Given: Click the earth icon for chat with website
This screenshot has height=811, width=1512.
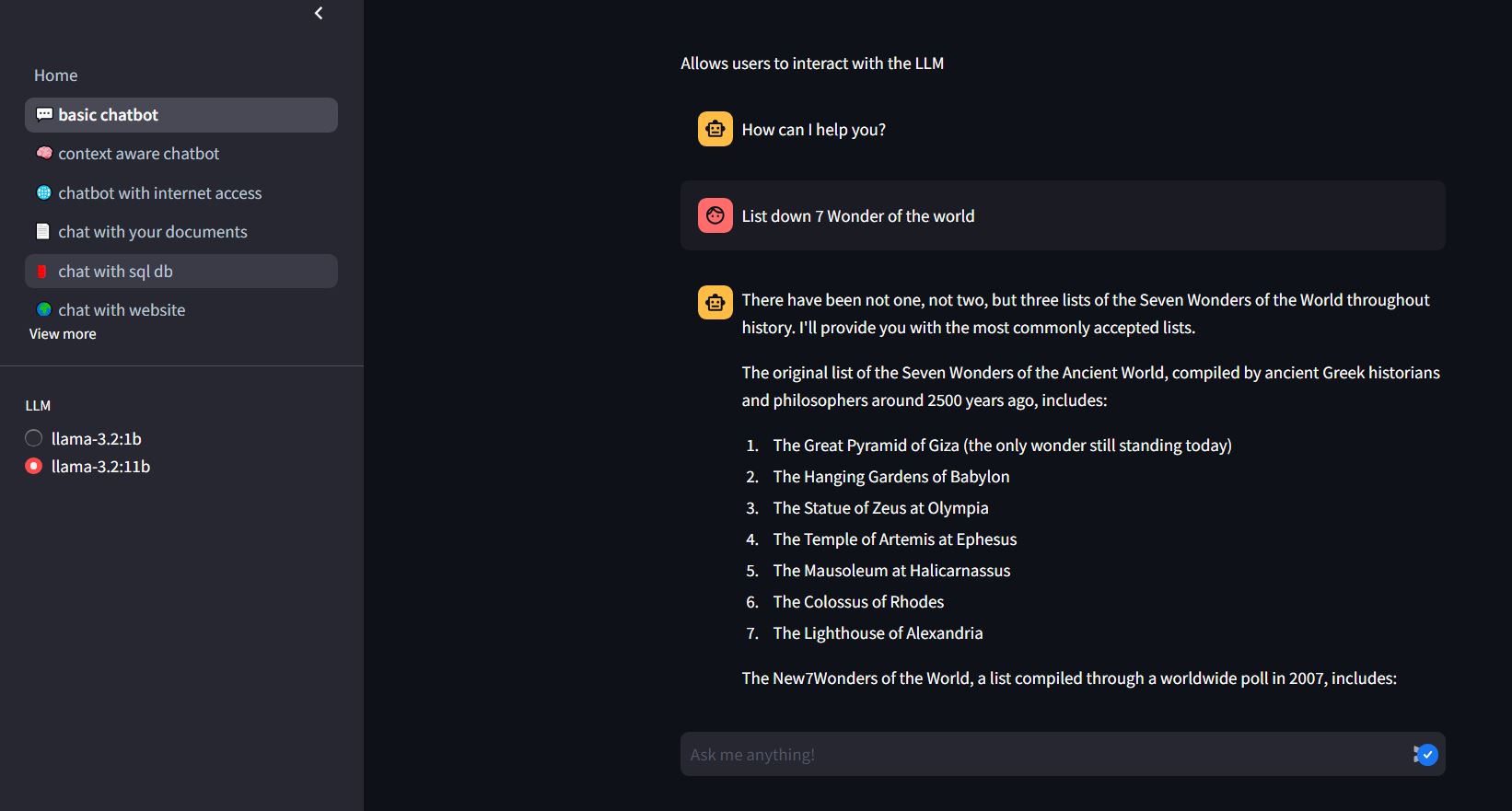Looking at the screenshot, I should click(x=44, y=310).
